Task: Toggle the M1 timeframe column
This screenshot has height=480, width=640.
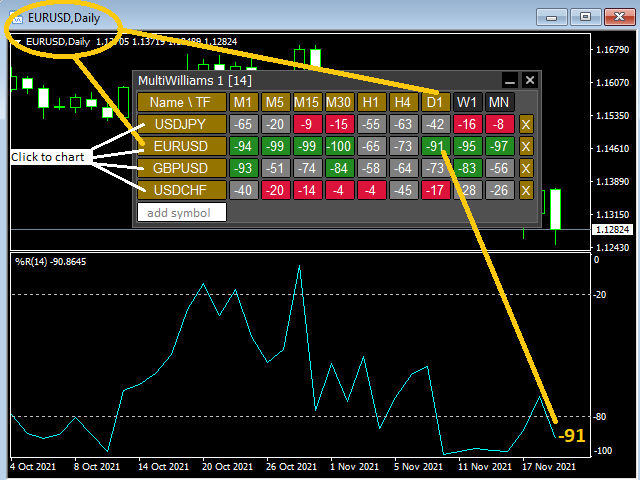Action: pyautogui.click(x=244, y=102)
